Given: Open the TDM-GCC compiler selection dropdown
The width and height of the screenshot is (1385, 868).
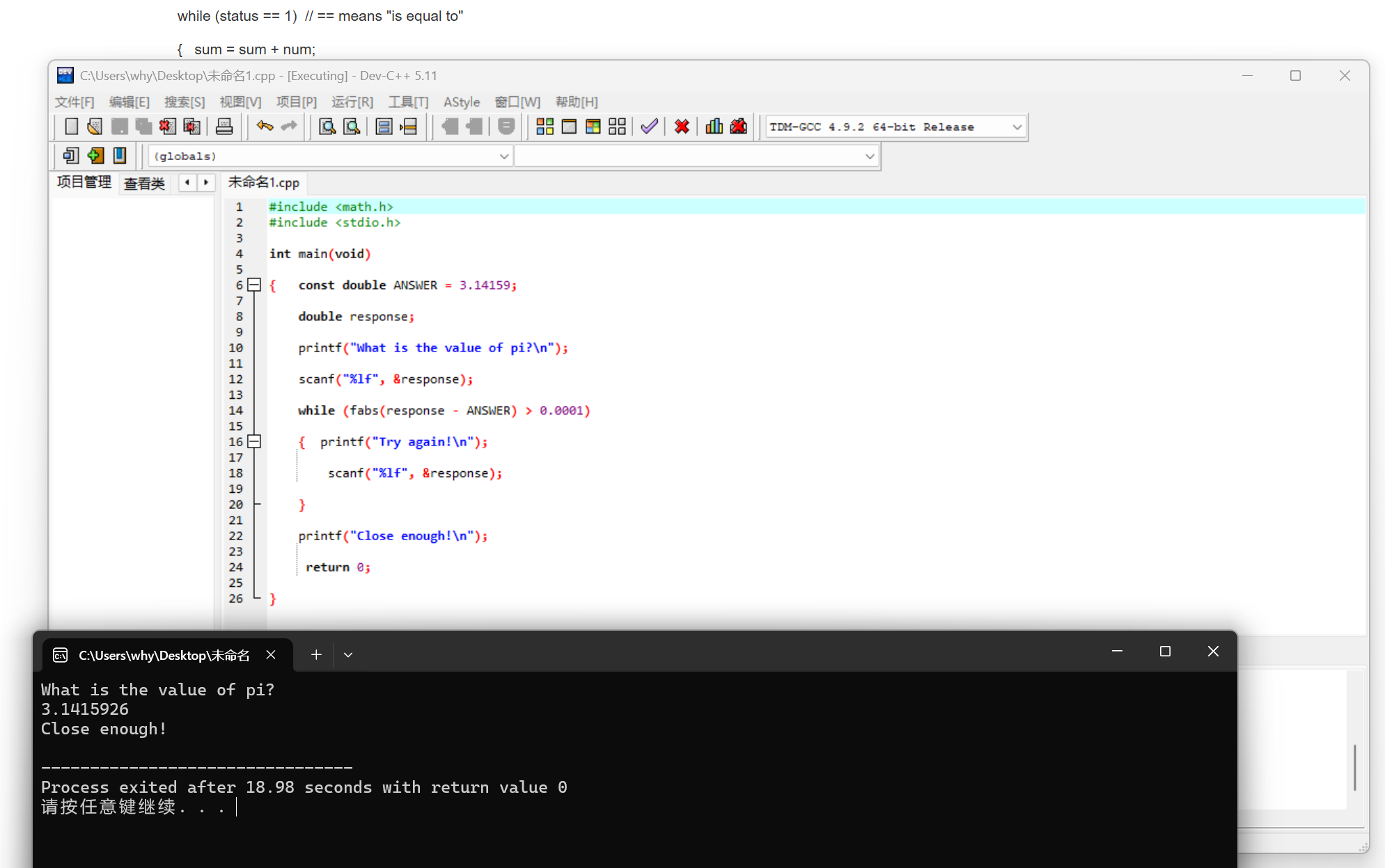Looking at the screenshot, I should click(x=1017, y=127).
